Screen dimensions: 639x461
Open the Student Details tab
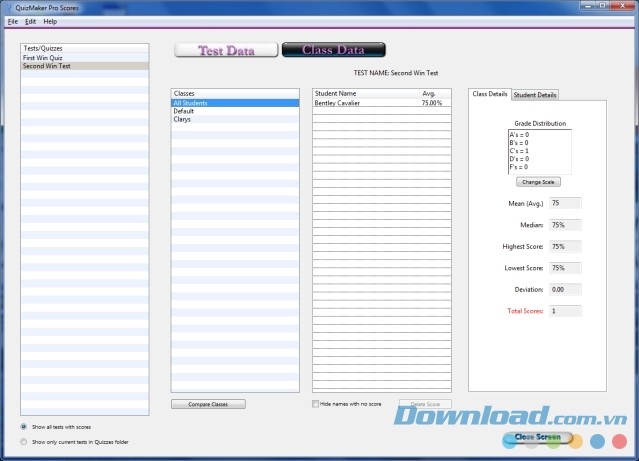tap(535, 95)
